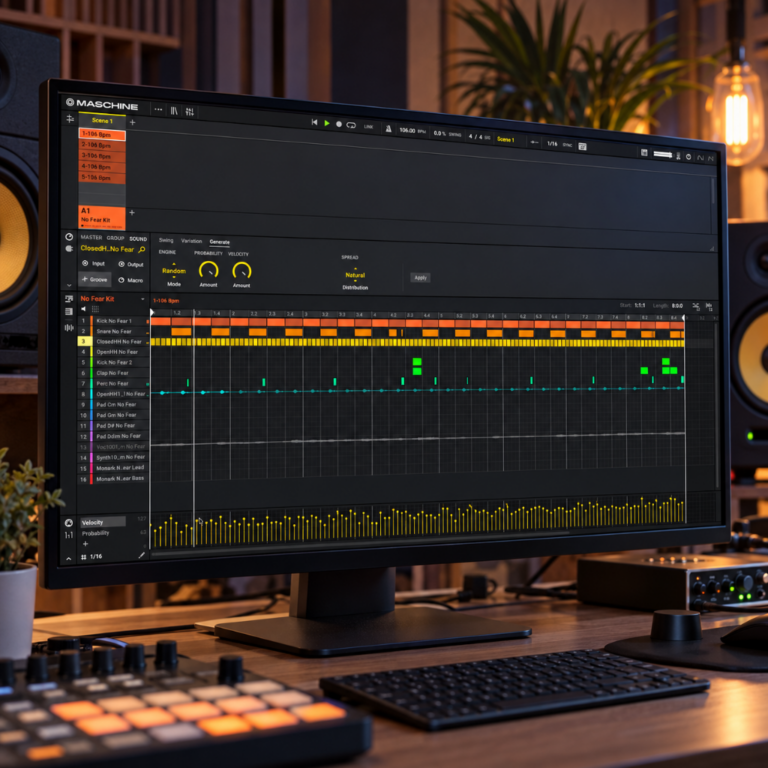The width and height of the screenshot is (768, 768).
Task: Click the audio engine power icon
Action: [689, 157]
